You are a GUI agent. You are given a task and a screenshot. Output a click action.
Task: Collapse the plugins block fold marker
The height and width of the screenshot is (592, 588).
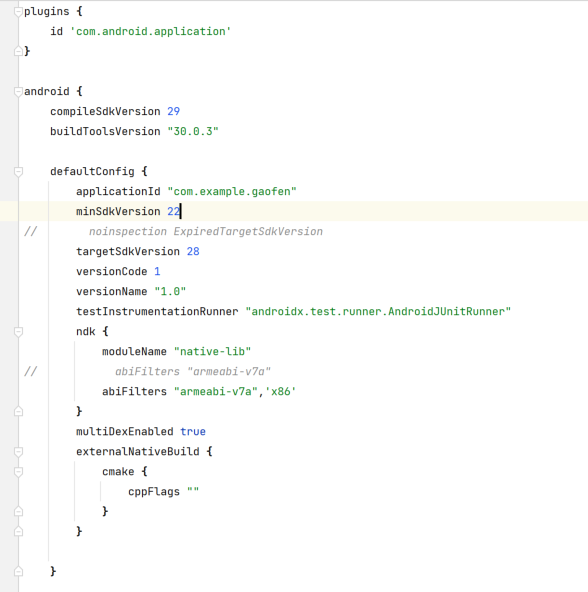pos(18,12)
